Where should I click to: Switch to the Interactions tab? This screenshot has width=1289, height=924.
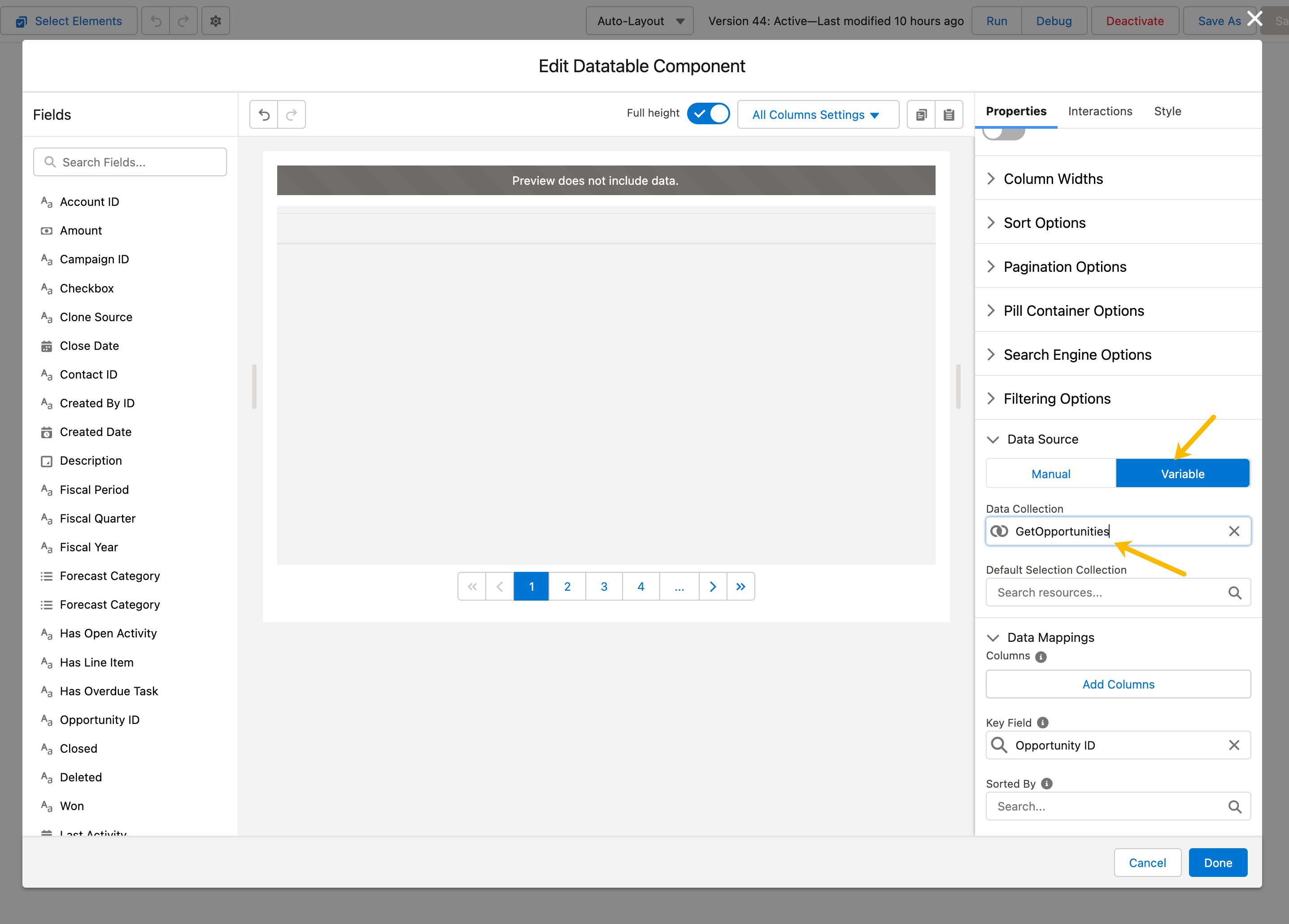pos(1100,111)
